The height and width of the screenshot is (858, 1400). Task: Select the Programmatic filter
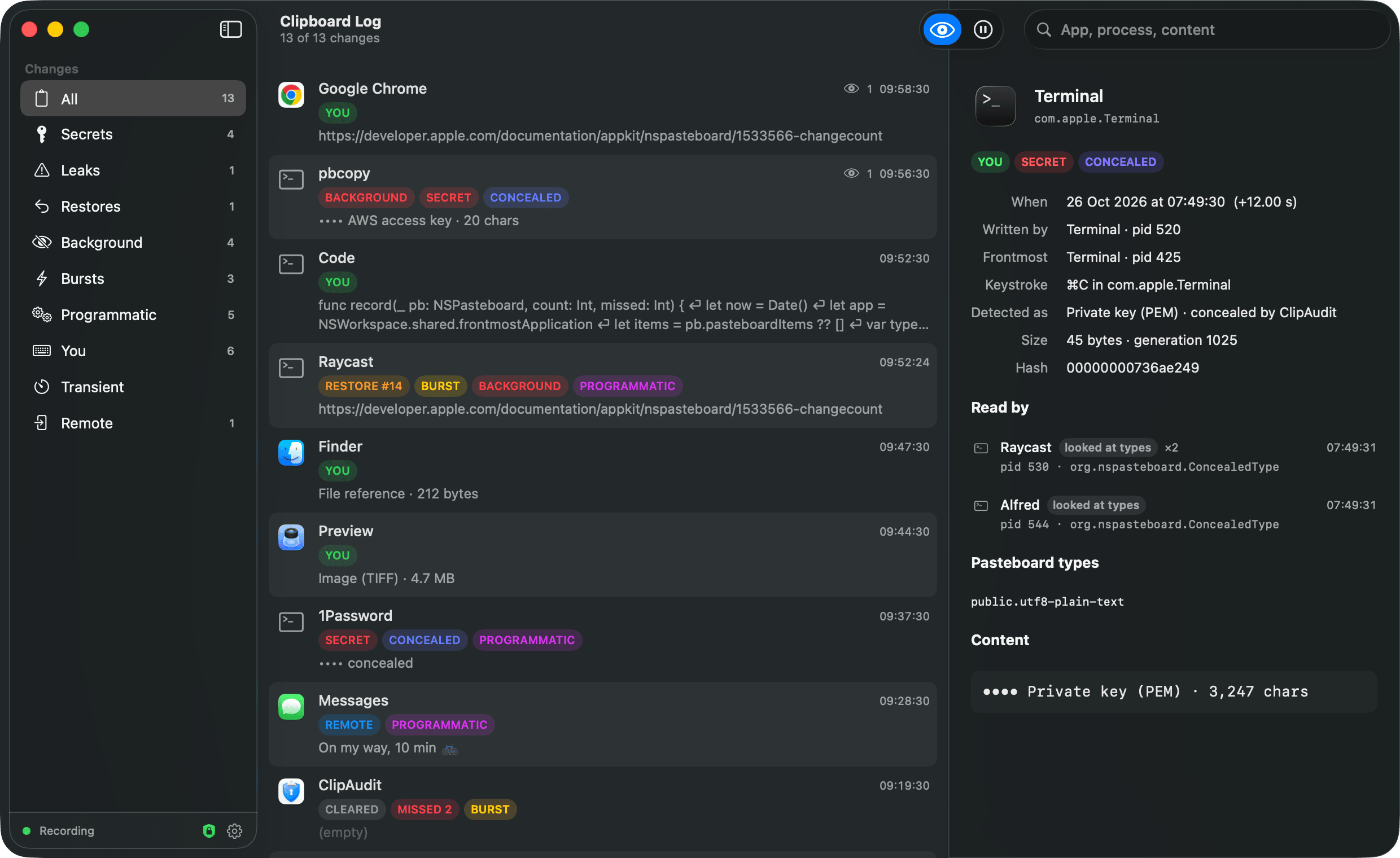[133, 315]
